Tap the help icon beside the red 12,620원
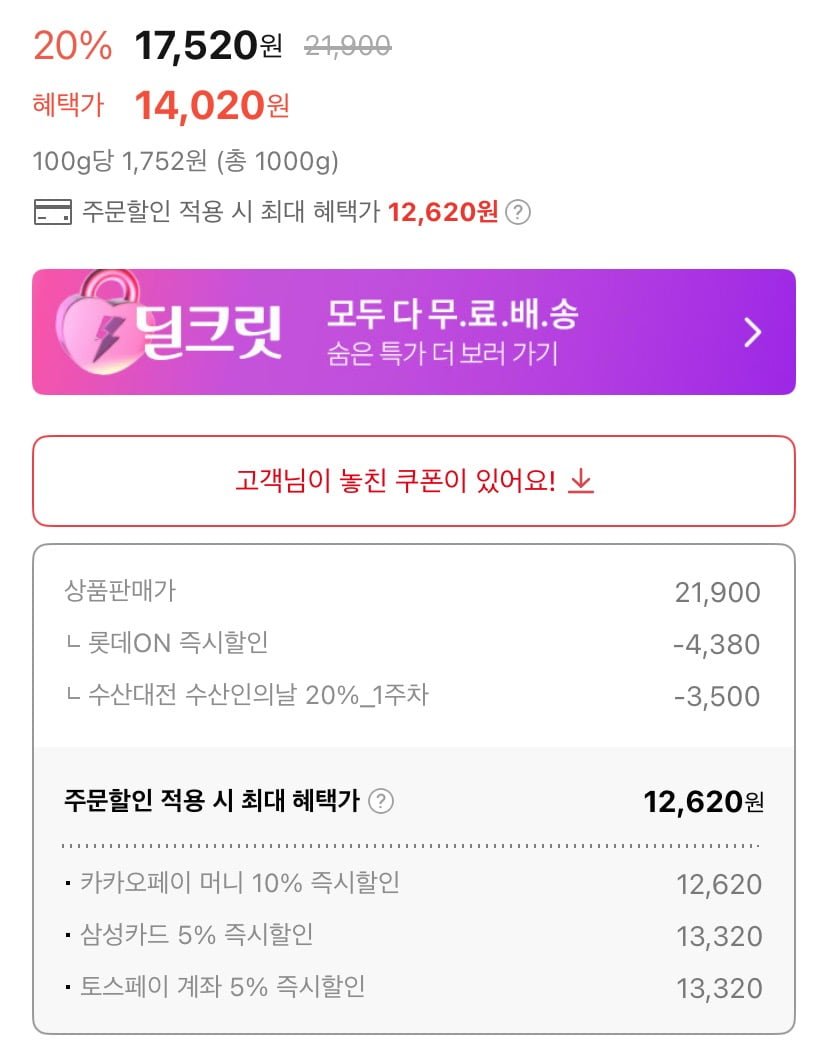This screenshot has height=1056, width=828. (517, 212)
